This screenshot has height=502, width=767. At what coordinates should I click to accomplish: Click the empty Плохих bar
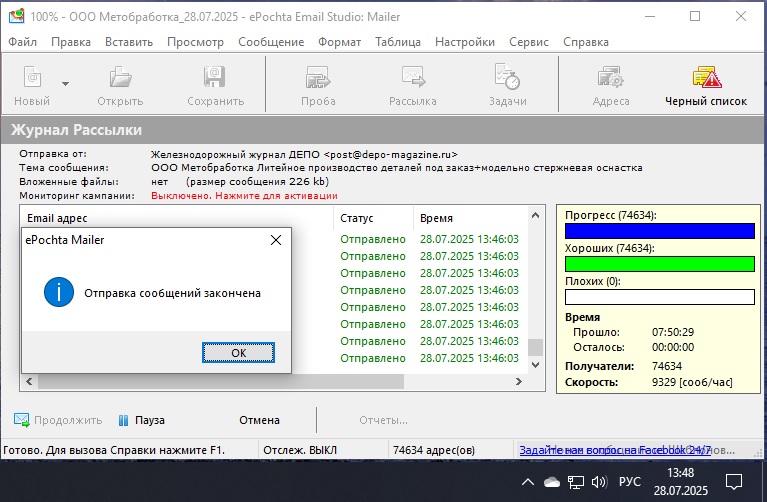click(x=659, y=297)
